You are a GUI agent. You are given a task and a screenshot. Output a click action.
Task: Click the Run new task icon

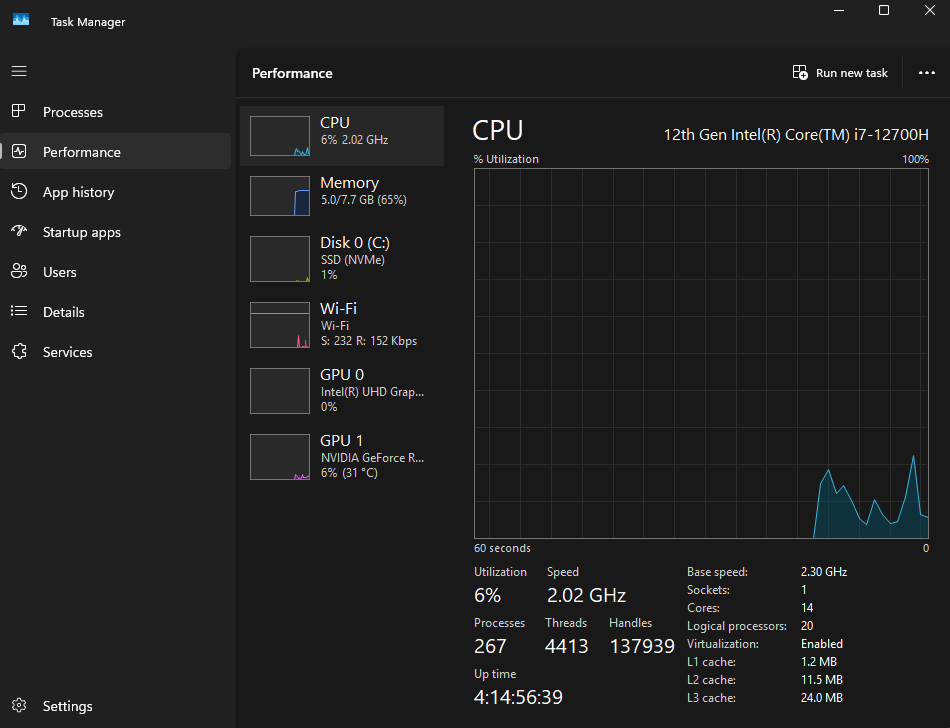click(x=800, y=73)
